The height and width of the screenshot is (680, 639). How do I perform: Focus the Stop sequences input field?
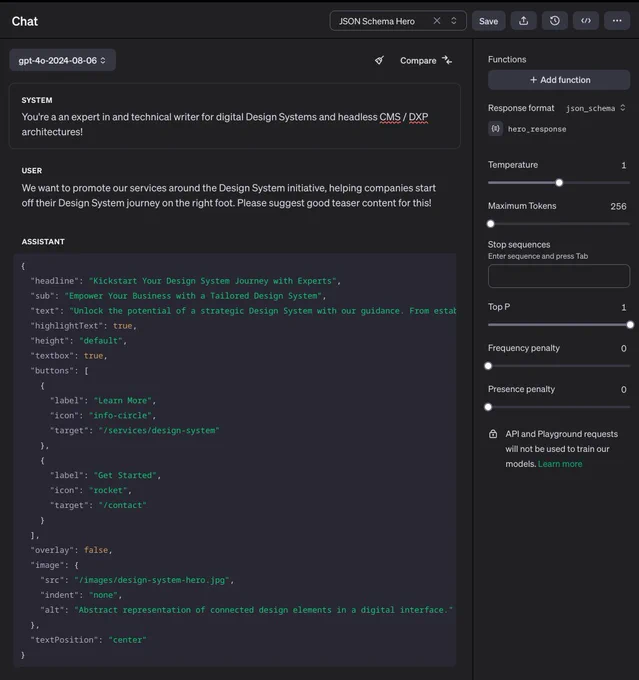(559, 276)
